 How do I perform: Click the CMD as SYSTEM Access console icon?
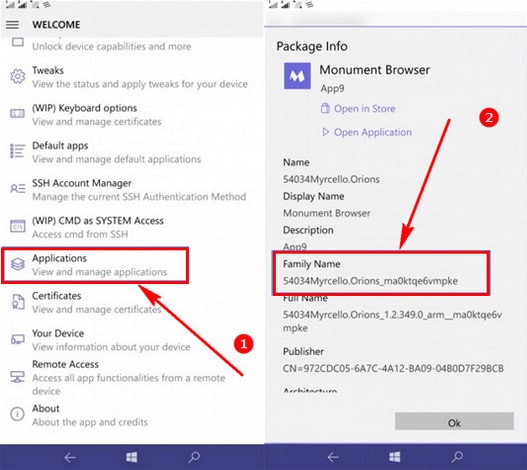click(17, 226)
